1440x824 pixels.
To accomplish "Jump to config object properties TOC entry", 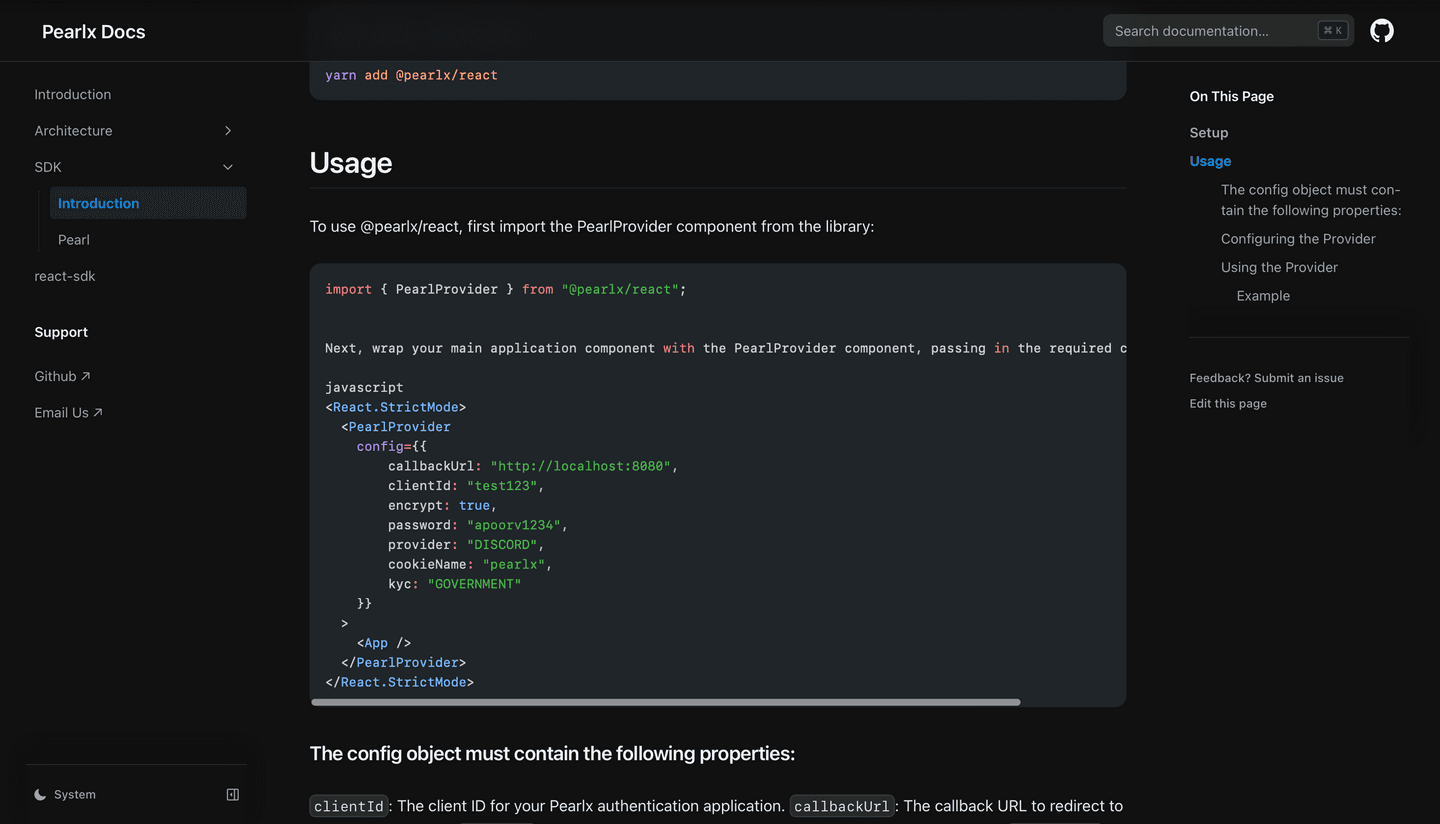I will click(x=1311, y=200).
